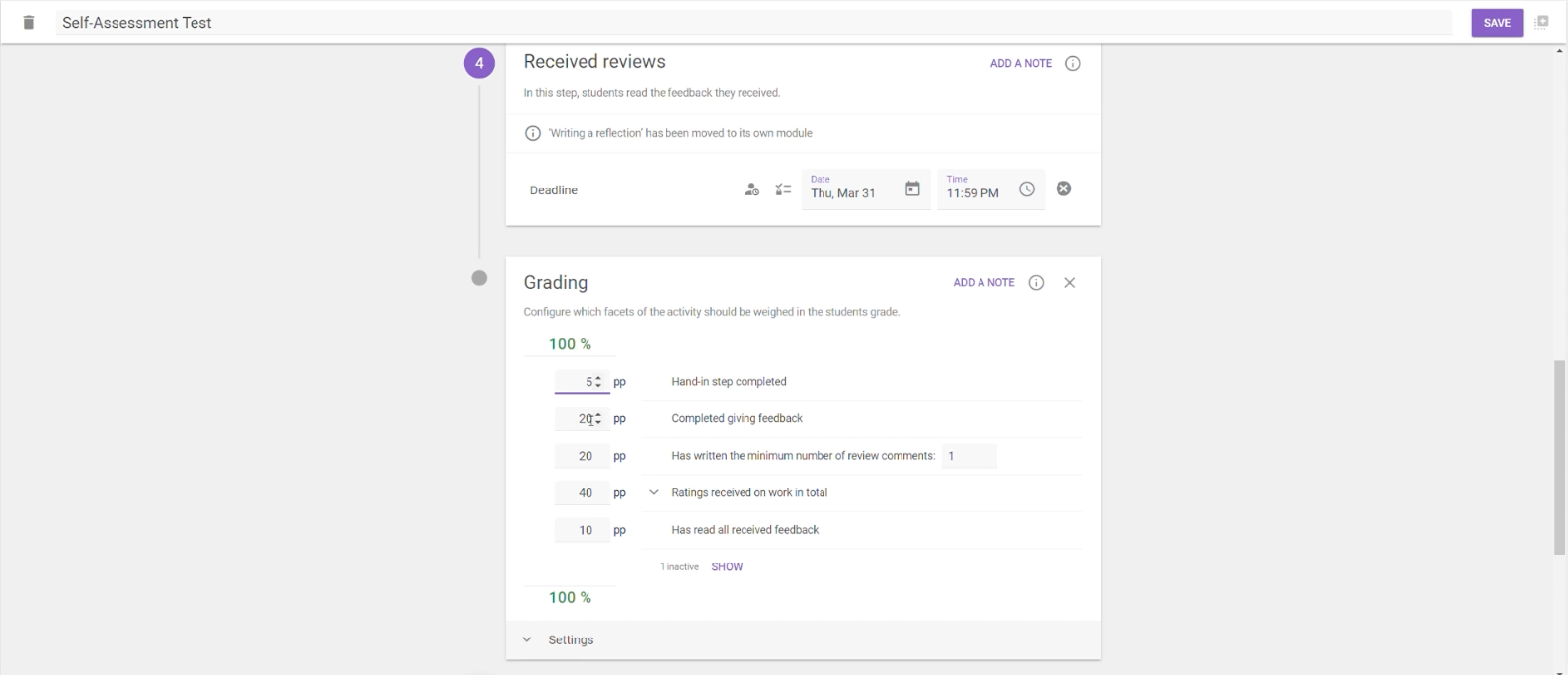Image resolution: width=1568 pixels, height=675 pixels.
Task: Edit the minimum review comments number field
Action: [x=968, y=456]
